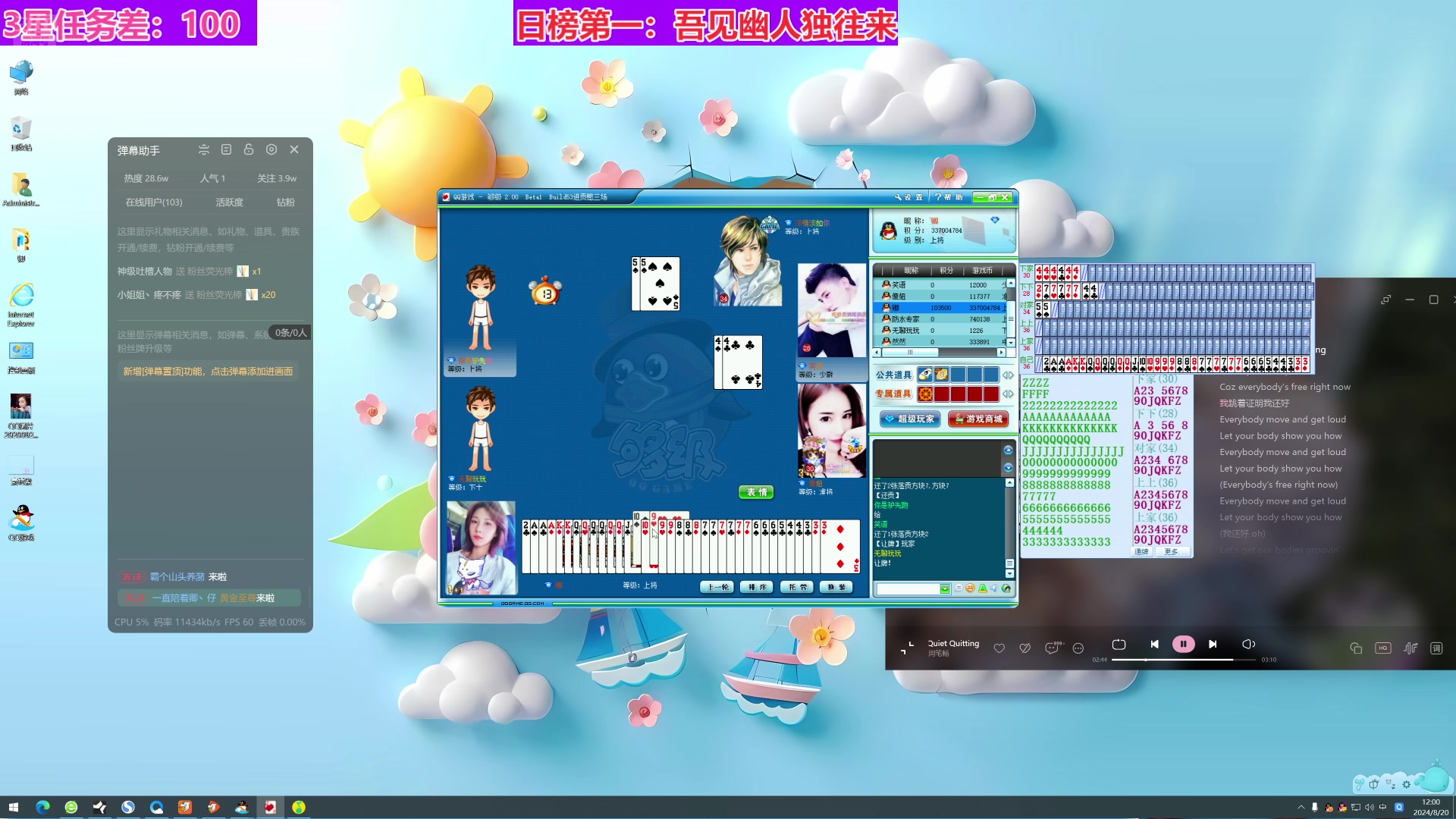Toggle HQ audio quality in music player

(x=1383, y=648)
